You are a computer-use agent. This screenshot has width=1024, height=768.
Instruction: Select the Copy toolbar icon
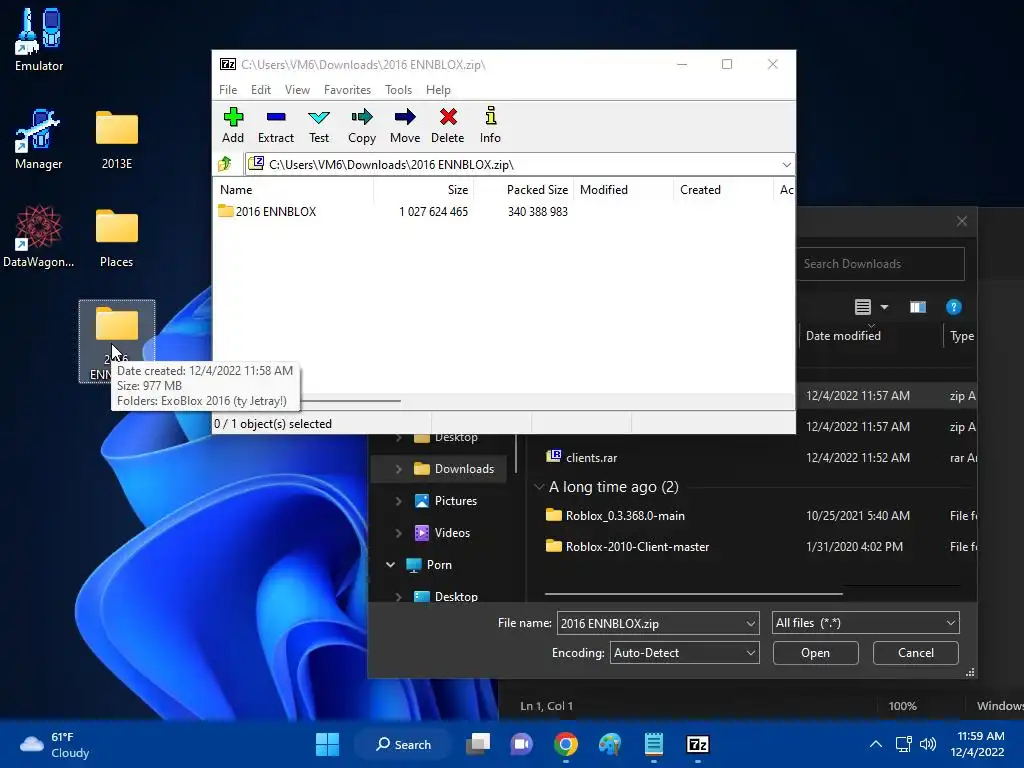(362, 125)
